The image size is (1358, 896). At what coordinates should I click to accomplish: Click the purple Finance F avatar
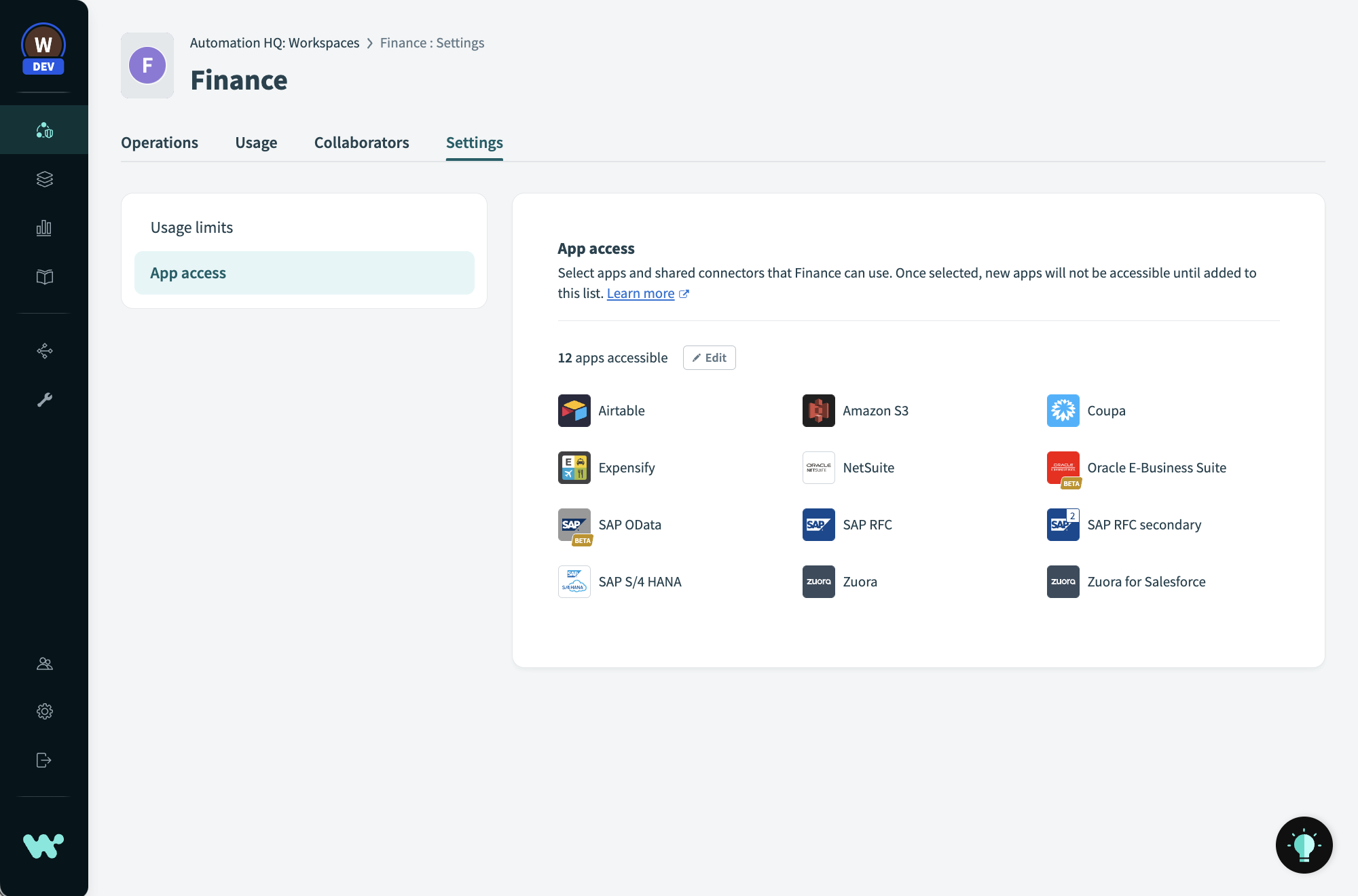[147, 65]
